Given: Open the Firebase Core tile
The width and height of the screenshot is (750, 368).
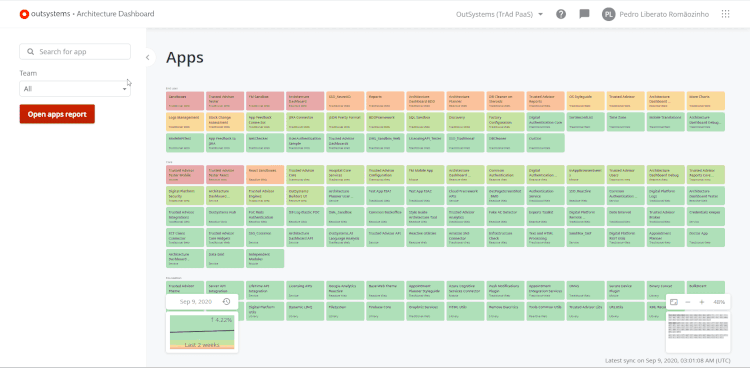Looking at the screenshot, I should [x=386, y=311].
